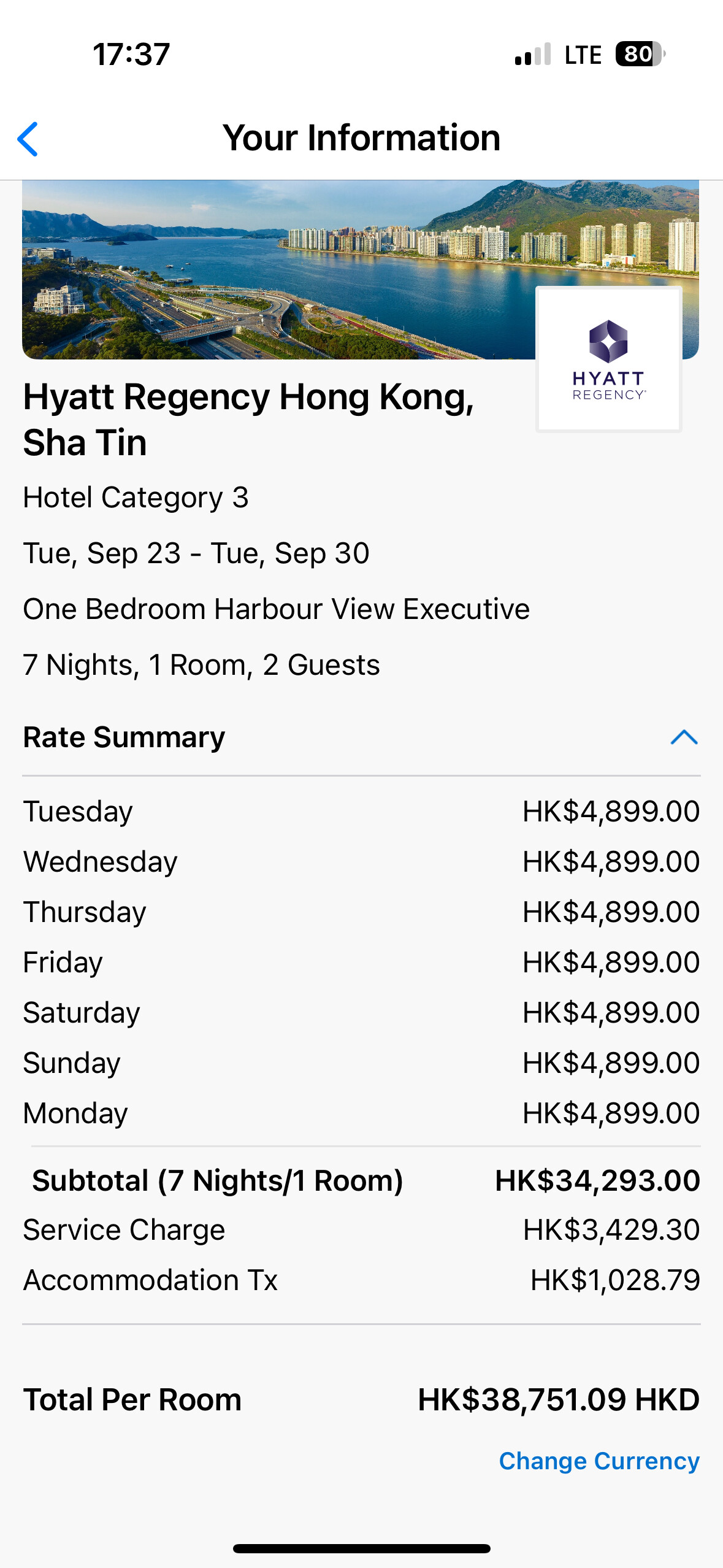Tap the Hyatt Regency Hong Kong title

pyautogui.click(x=248, y=419)
